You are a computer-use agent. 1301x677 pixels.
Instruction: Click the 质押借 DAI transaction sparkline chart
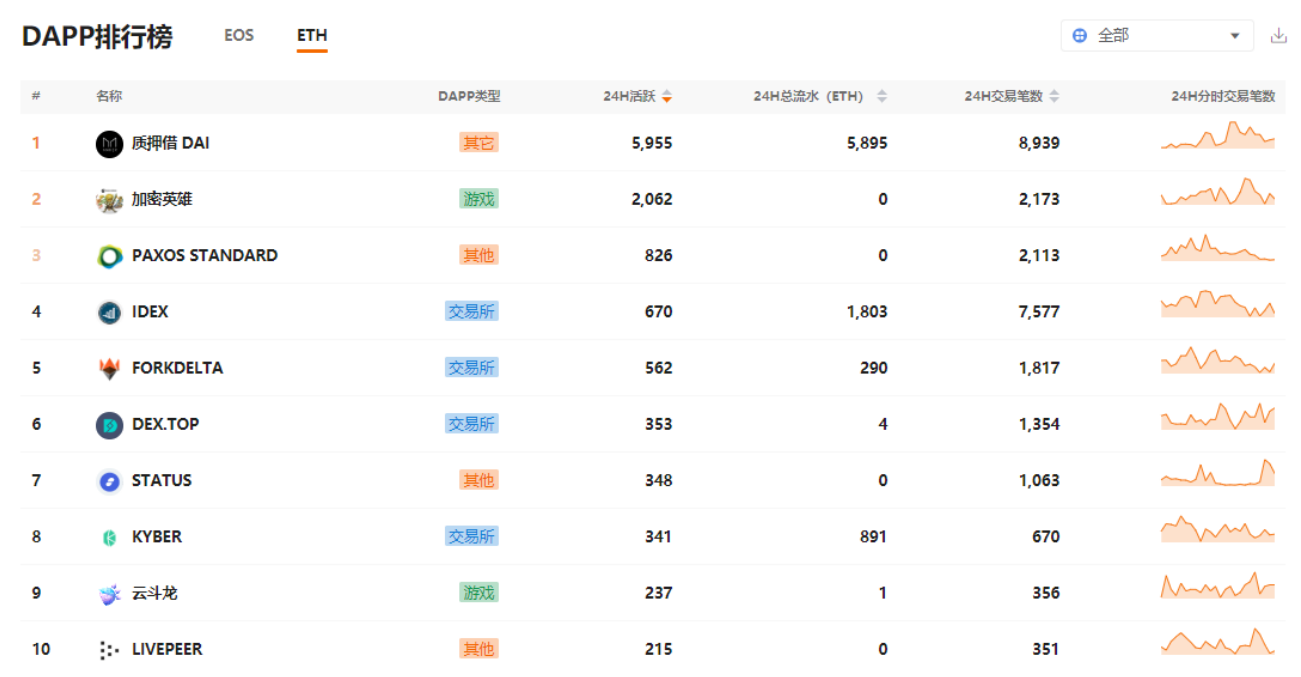point(1218,136)
